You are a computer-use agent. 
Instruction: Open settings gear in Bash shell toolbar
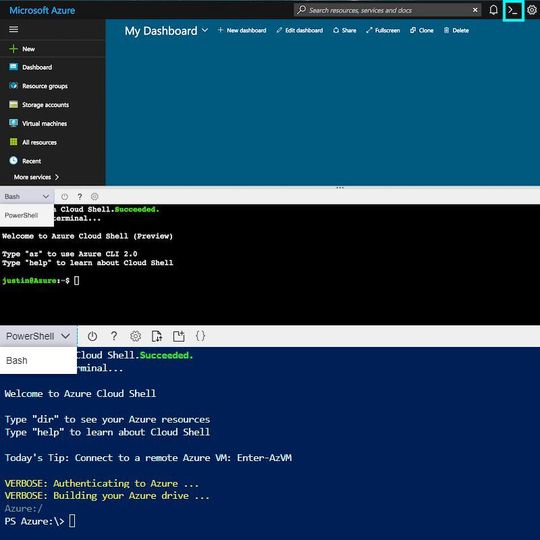pyautogui.click(x=94, y=196)
